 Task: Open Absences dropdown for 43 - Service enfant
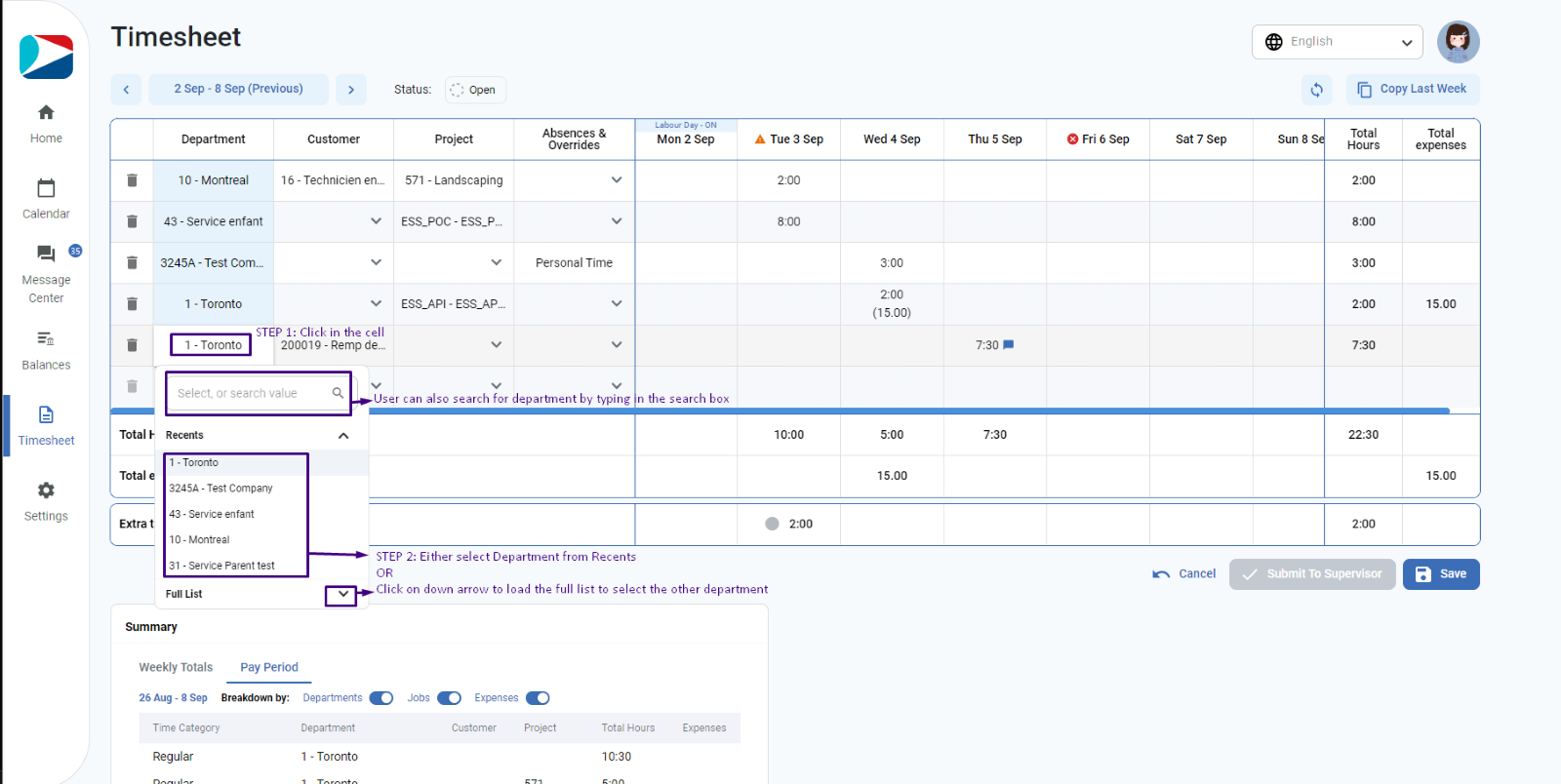[617, 221]
